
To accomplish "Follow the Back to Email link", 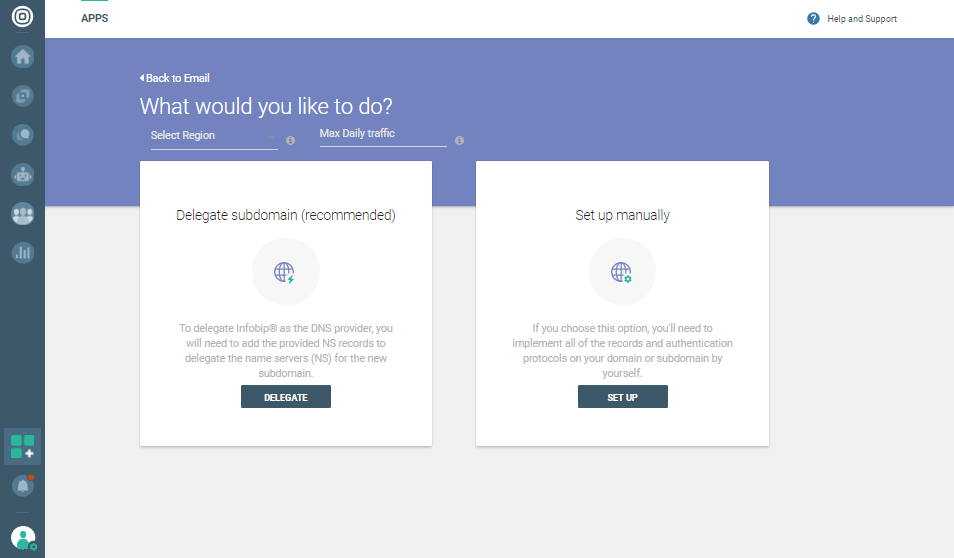I will click(175, 78).
